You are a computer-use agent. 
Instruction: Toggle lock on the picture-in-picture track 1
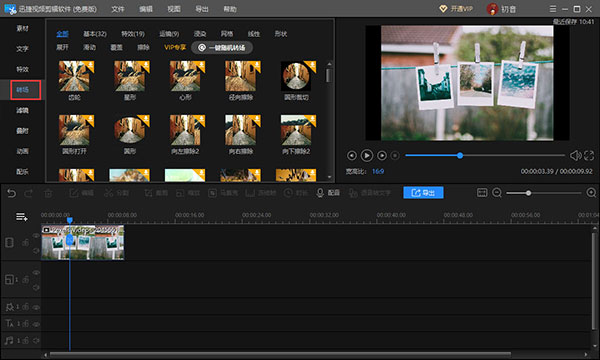click(25, 280)
